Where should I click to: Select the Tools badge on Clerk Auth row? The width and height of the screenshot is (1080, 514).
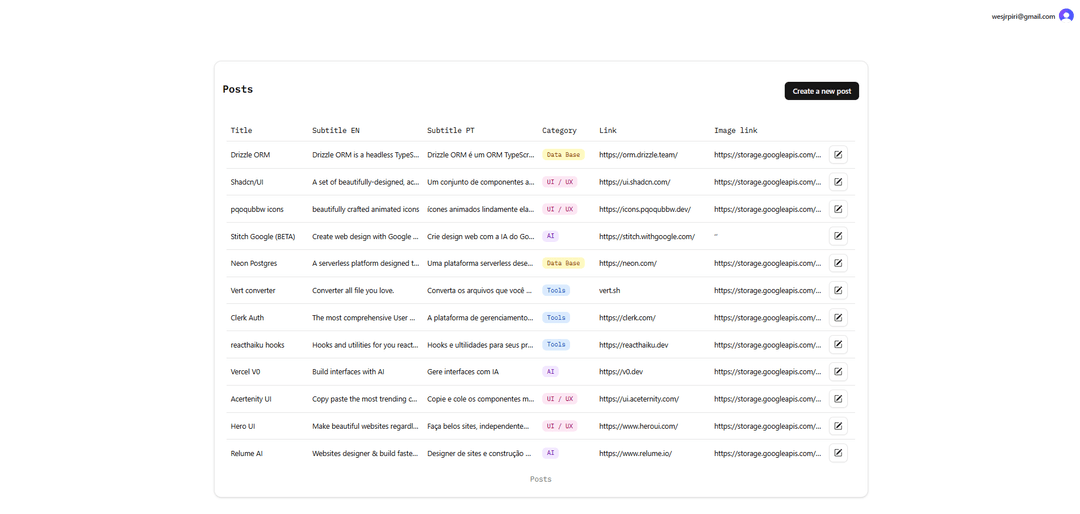tap(556, 317)
